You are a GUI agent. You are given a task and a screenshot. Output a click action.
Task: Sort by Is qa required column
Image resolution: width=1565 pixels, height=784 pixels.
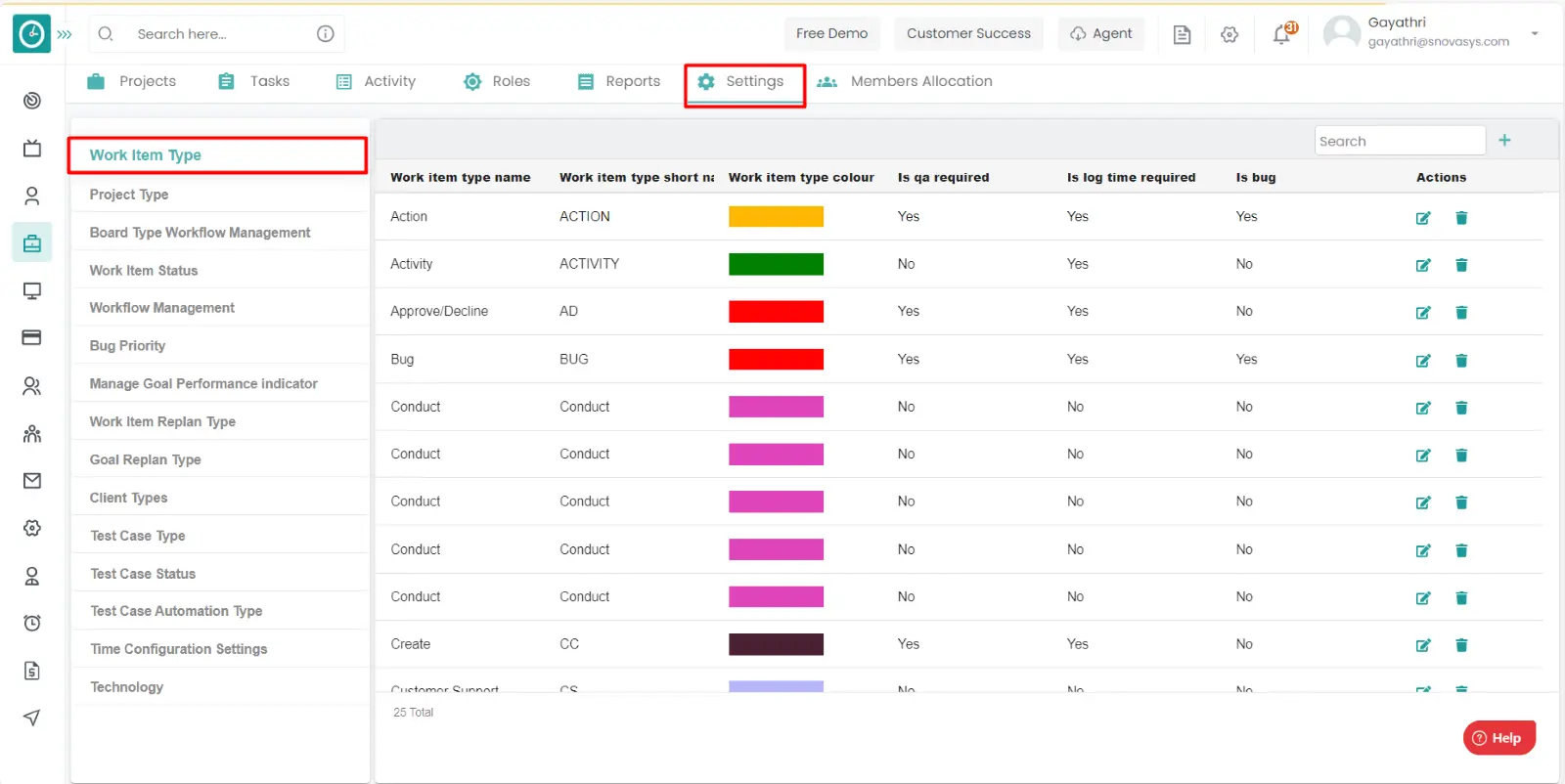click(944, 178)
